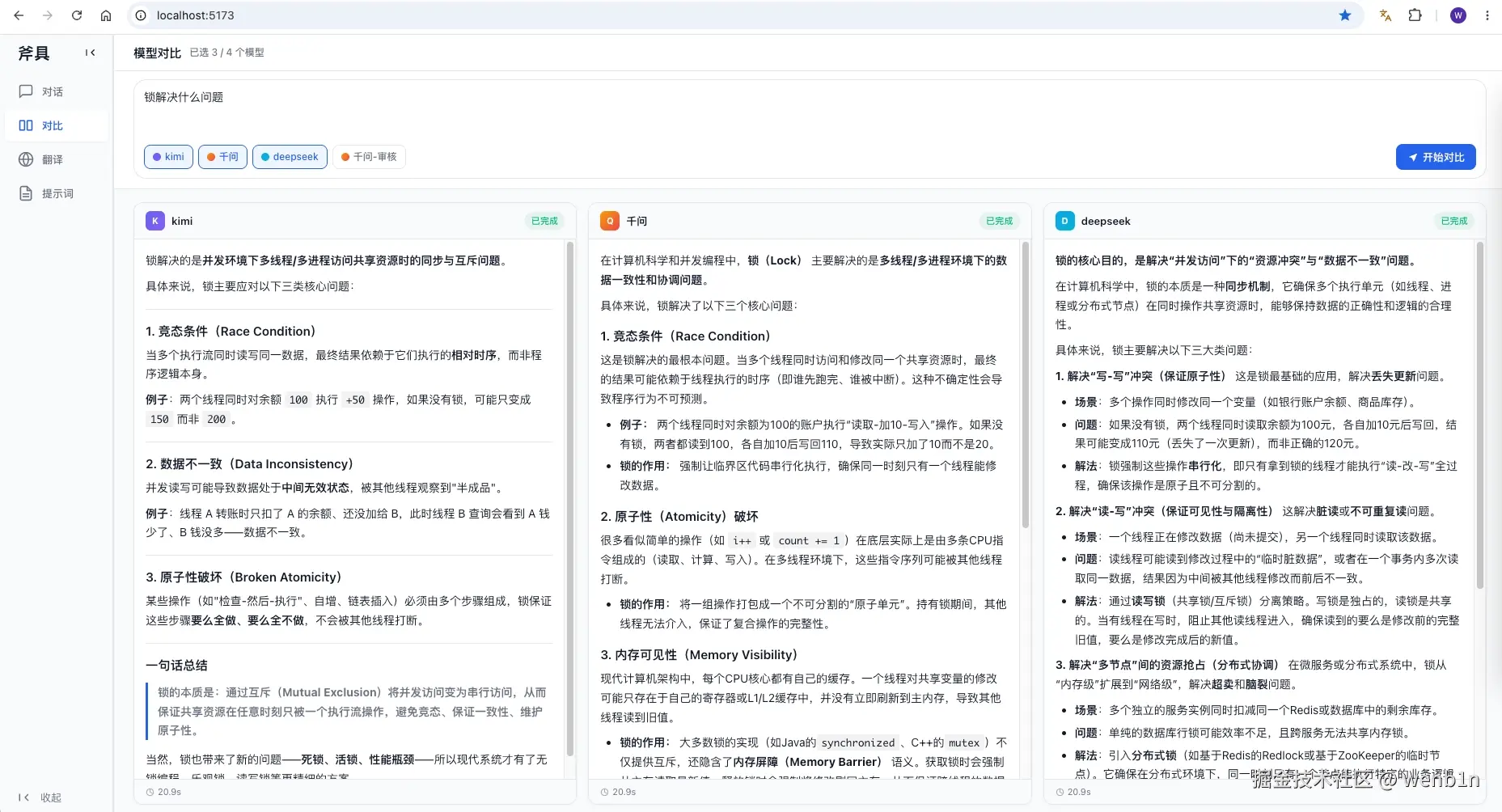Click kimi heading 3. 原子性破坏
The width and height of the screenshot is (1502, 812).
point(243,577)
